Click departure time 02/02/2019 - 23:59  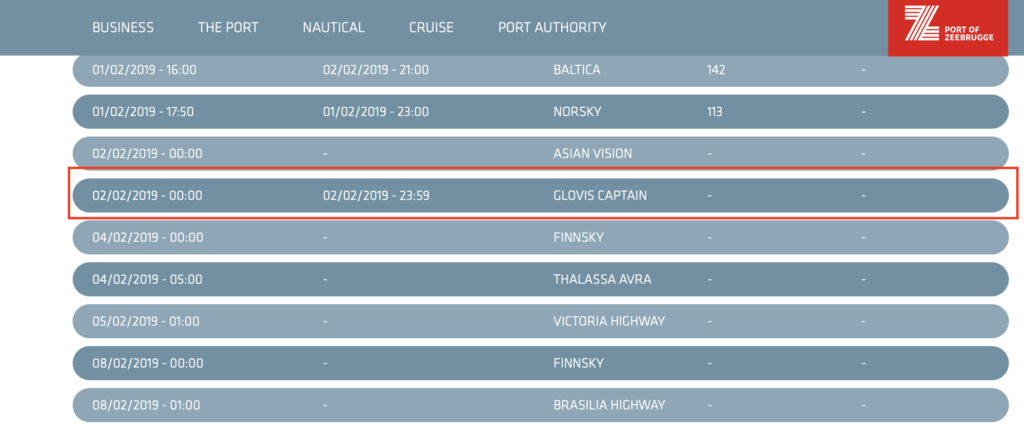point(376,195)
